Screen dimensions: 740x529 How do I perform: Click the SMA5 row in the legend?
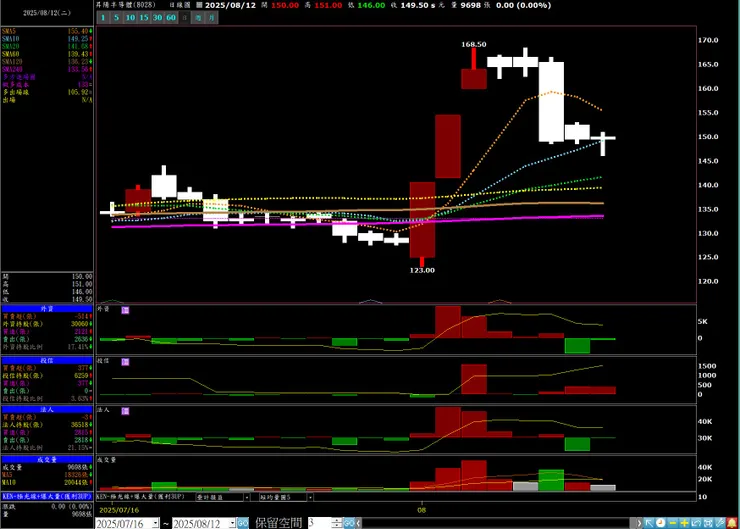tap(47, 31)
